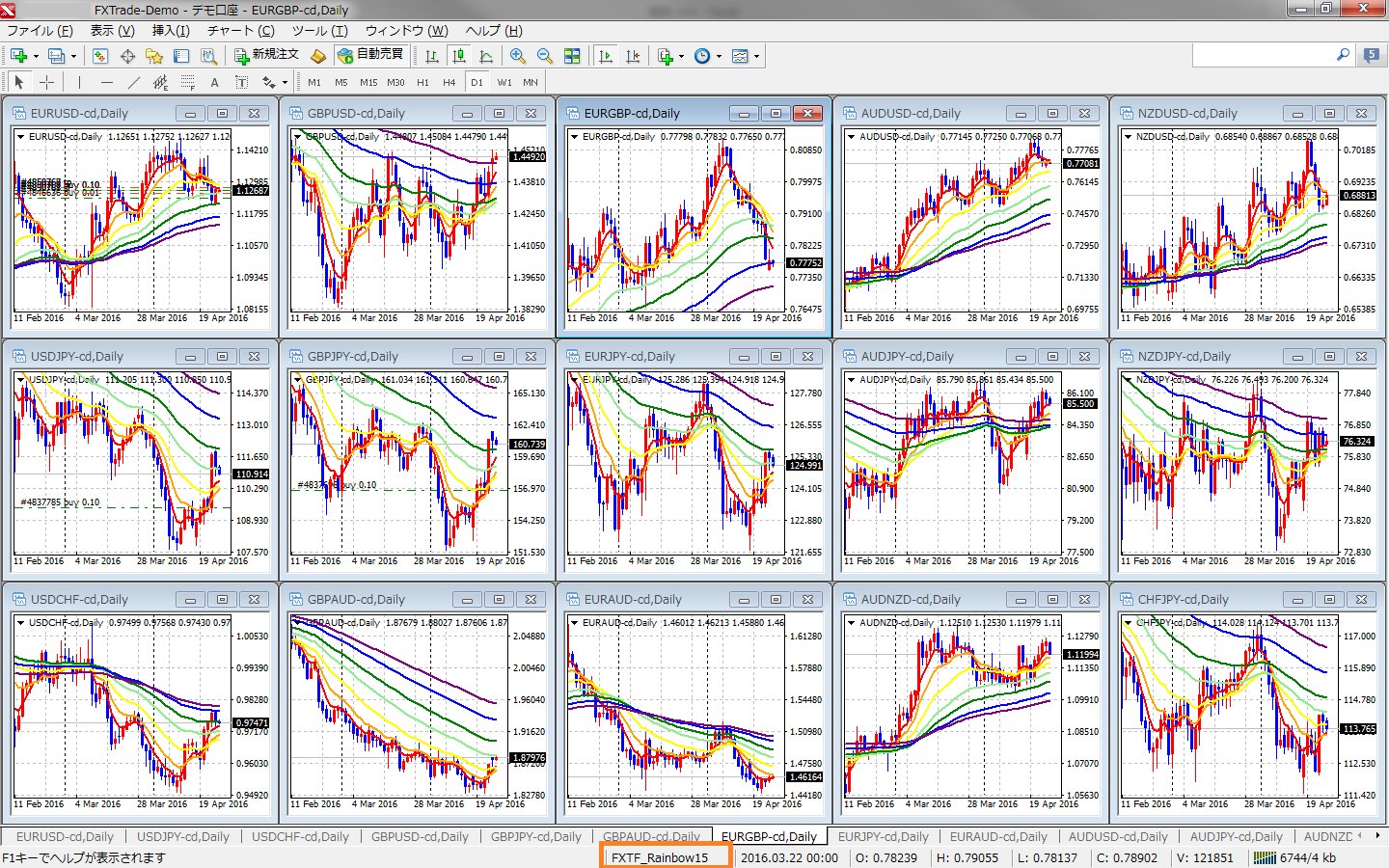This screenshot has width=1389, height=868.
Task: Open a new chart window from toolbar
Action: (x=18, y=56)
